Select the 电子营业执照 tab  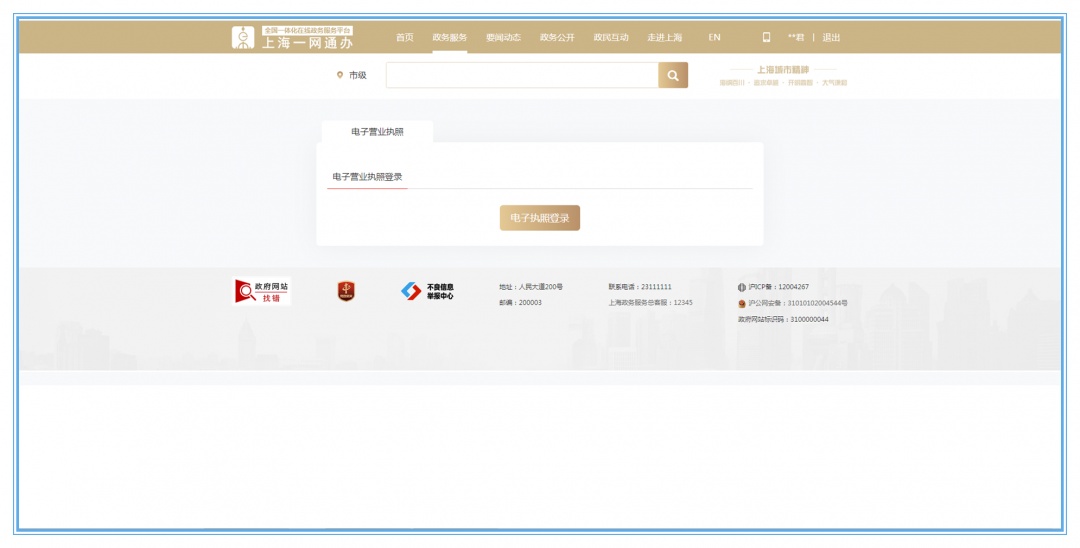click(377, 131)
